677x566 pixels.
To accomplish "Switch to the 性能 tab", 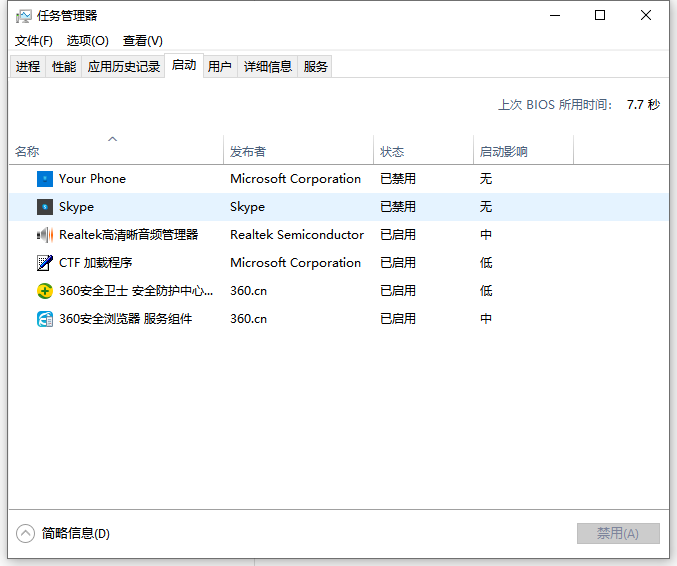I will click(64, 66).
